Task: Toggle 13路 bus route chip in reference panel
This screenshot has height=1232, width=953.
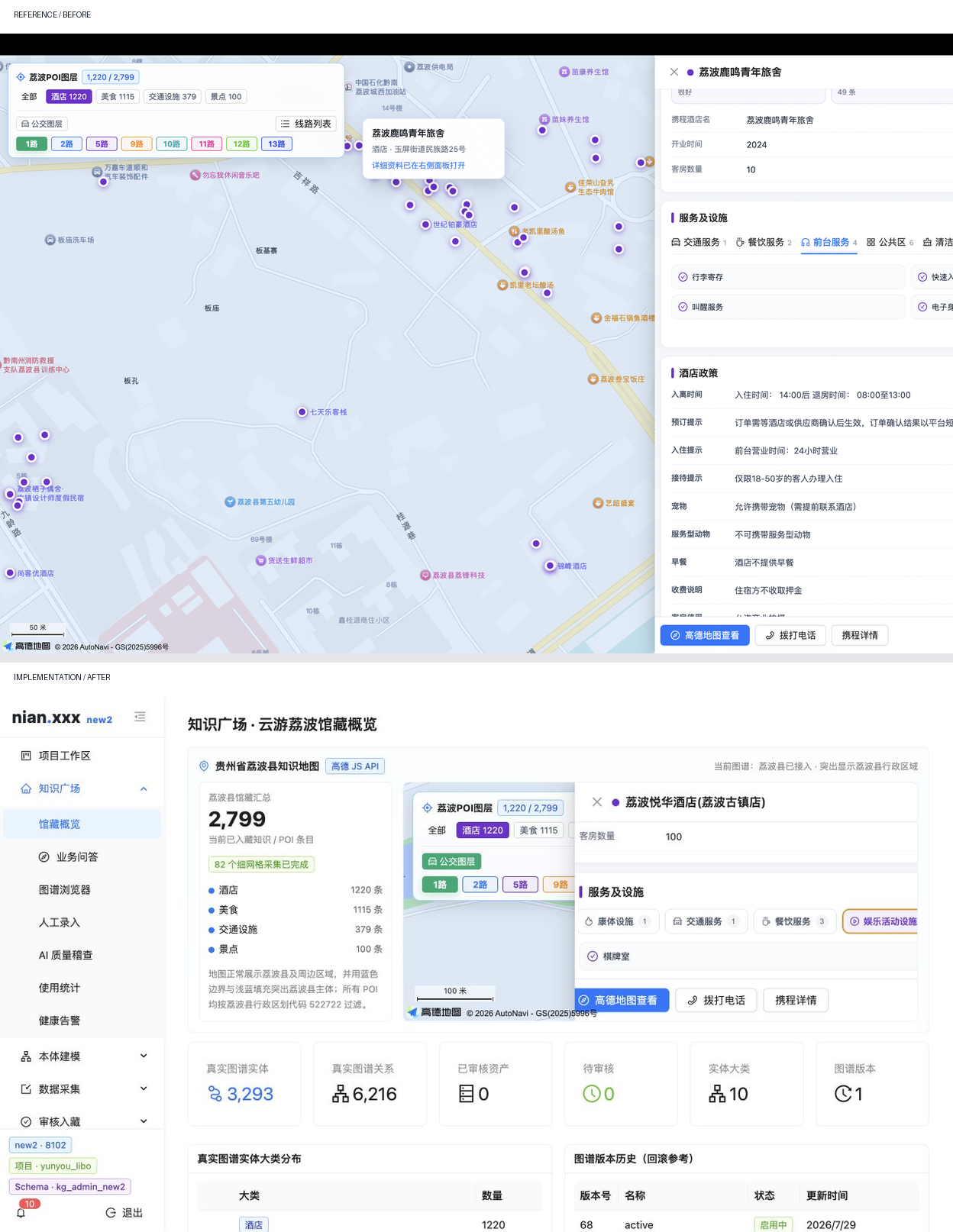Action: pos(277,144)
